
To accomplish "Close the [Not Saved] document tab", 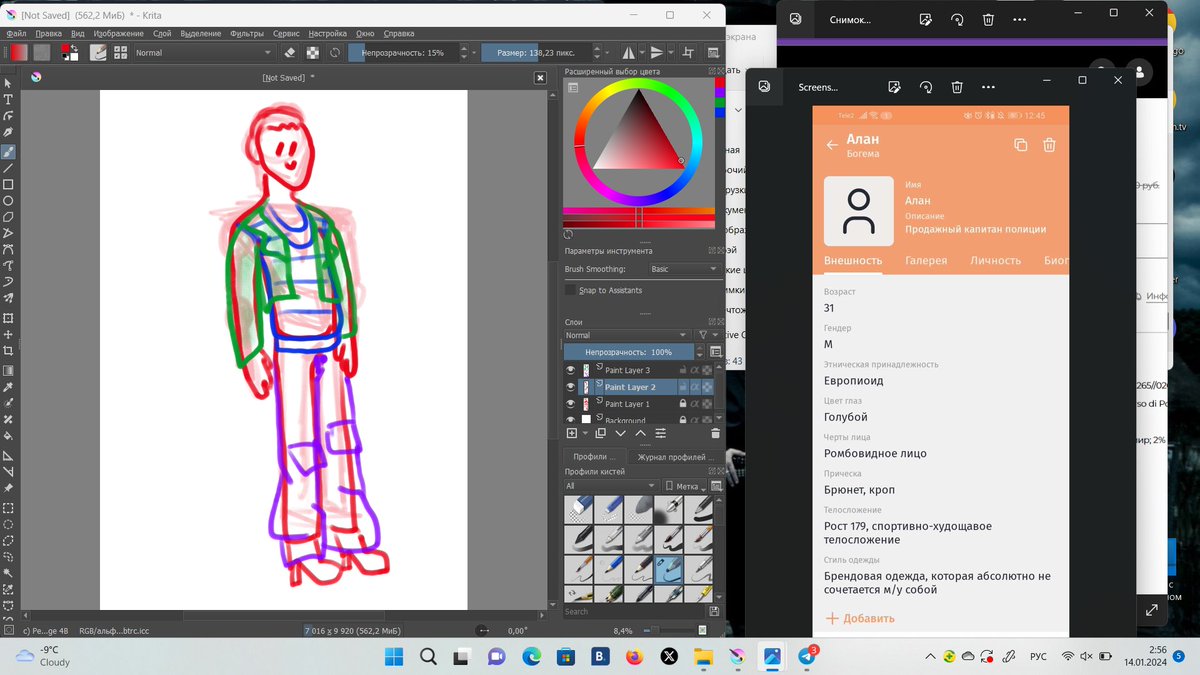I will click(x=540, y=77).
